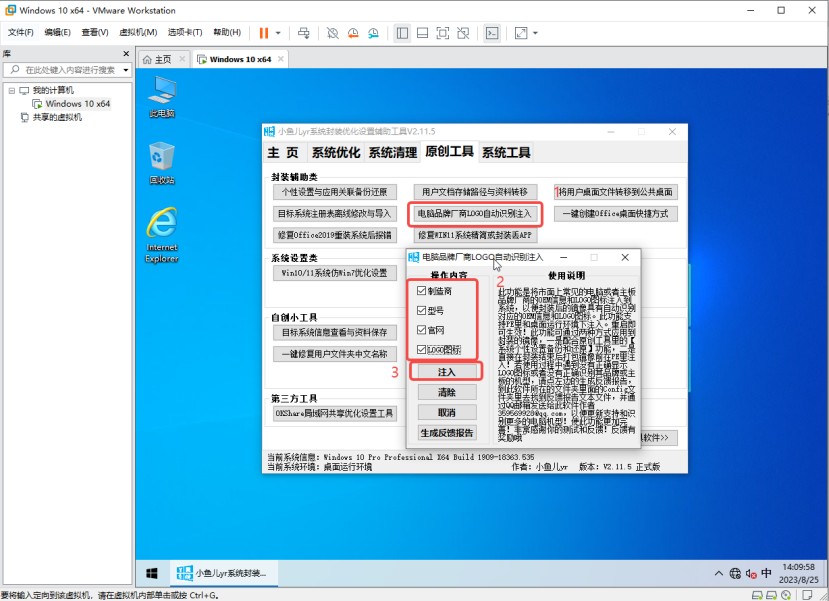Select 共享的虚拟机 in library tree

click(57, 117)
